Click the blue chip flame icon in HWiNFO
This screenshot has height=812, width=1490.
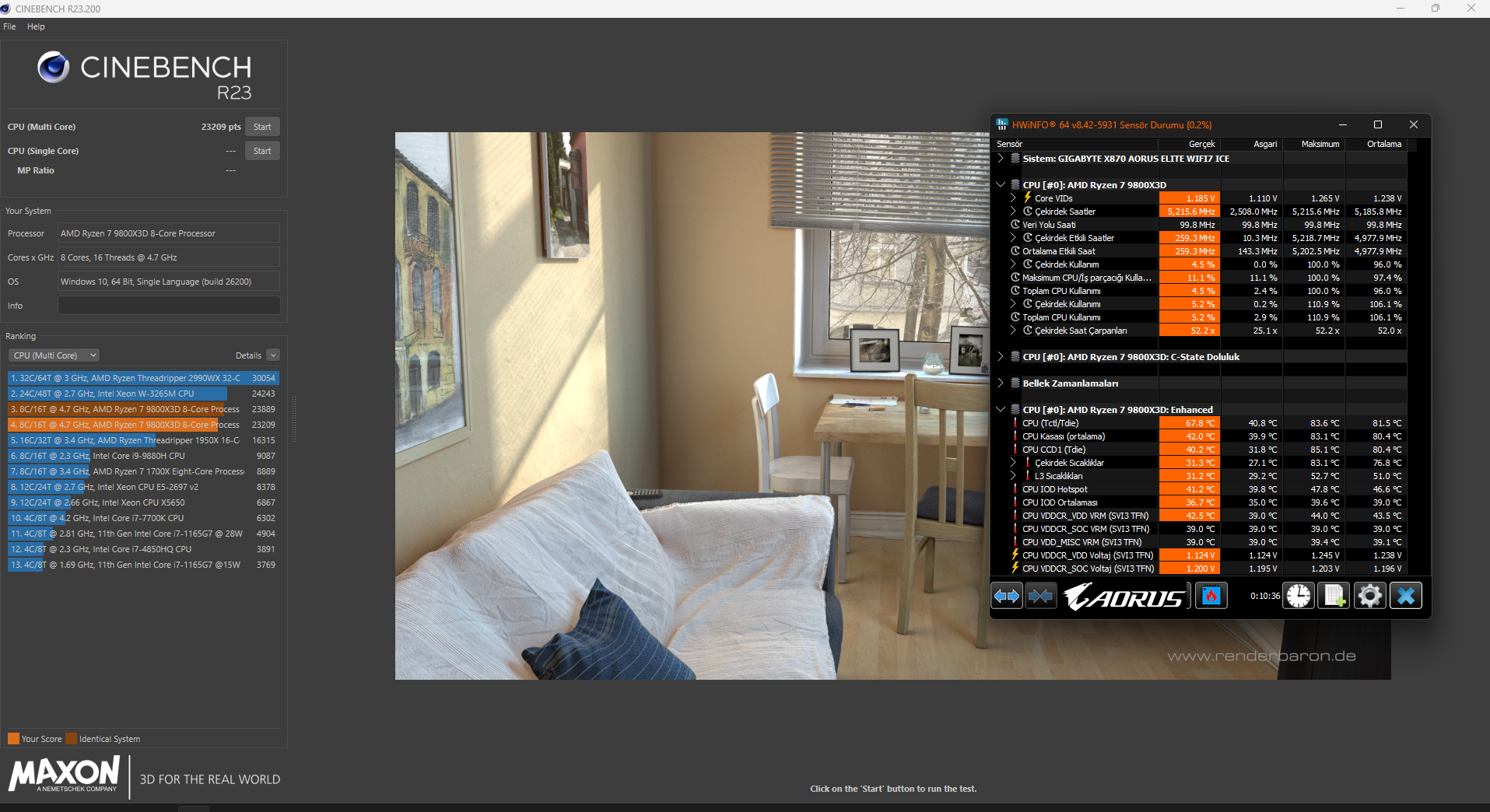tap(1211, 597)
